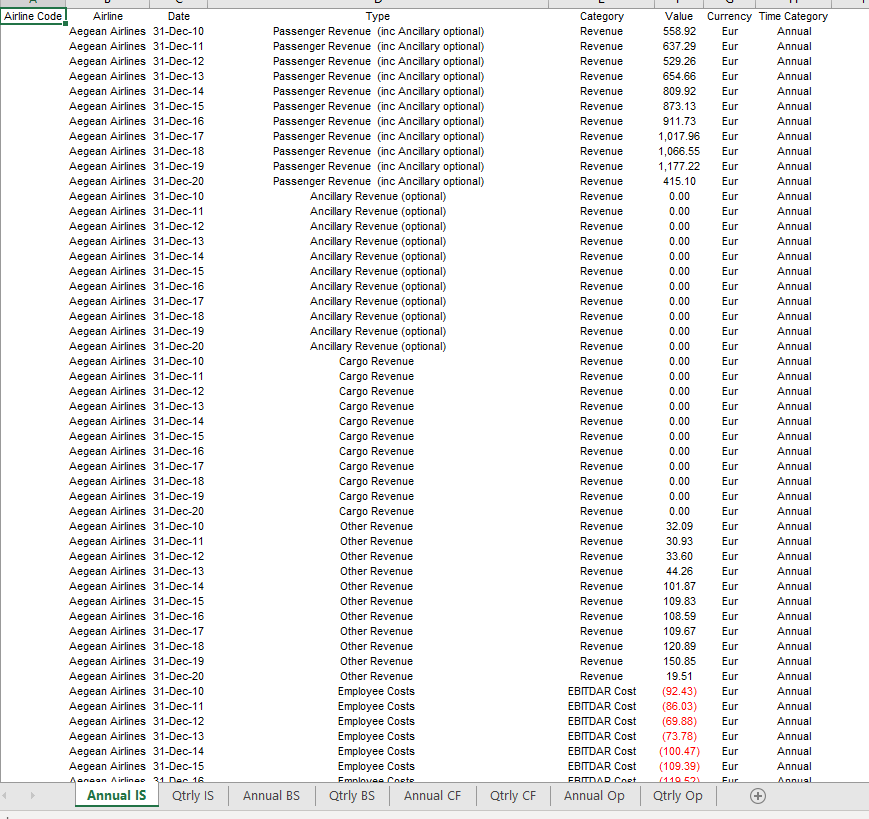This screenshot has width=869, height=819.
Task: Add a new sheet with the plus icon
Action: 758,796
